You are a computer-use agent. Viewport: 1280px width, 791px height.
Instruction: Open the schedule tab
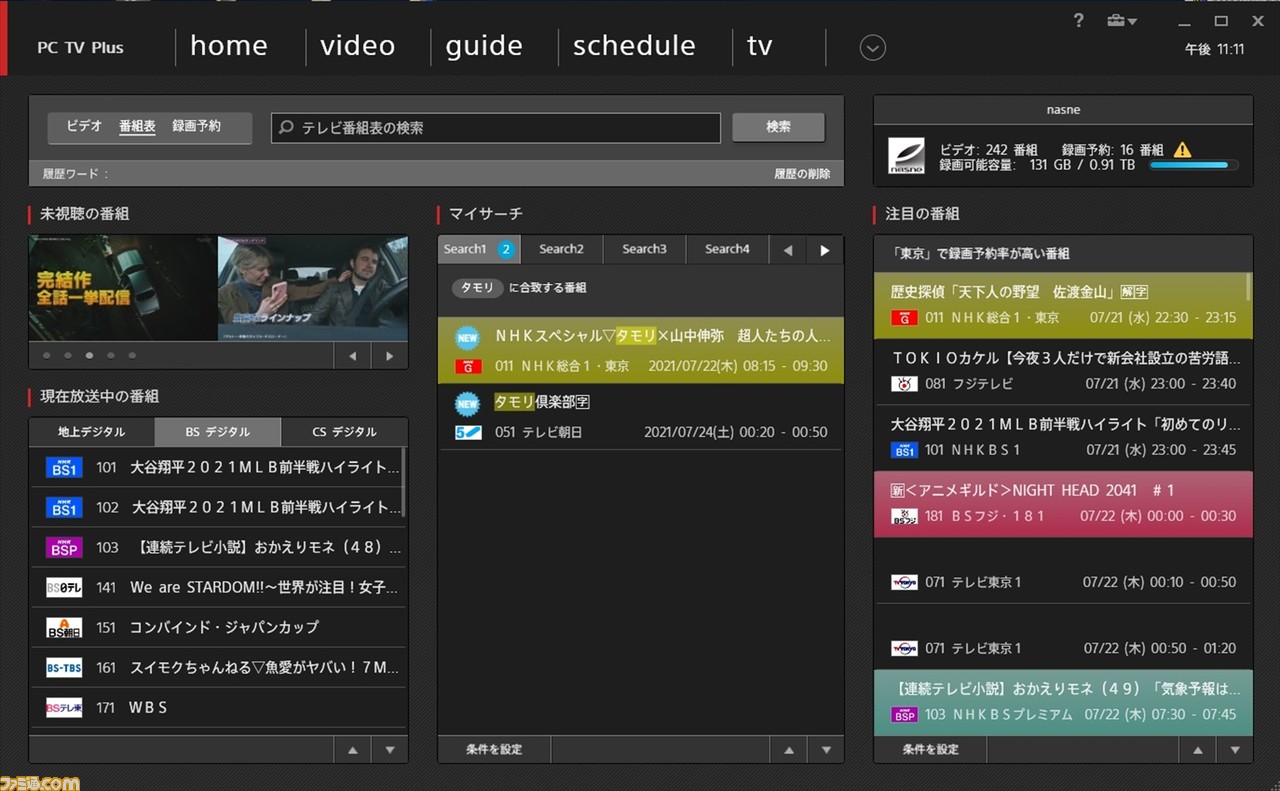coord(634,46)
